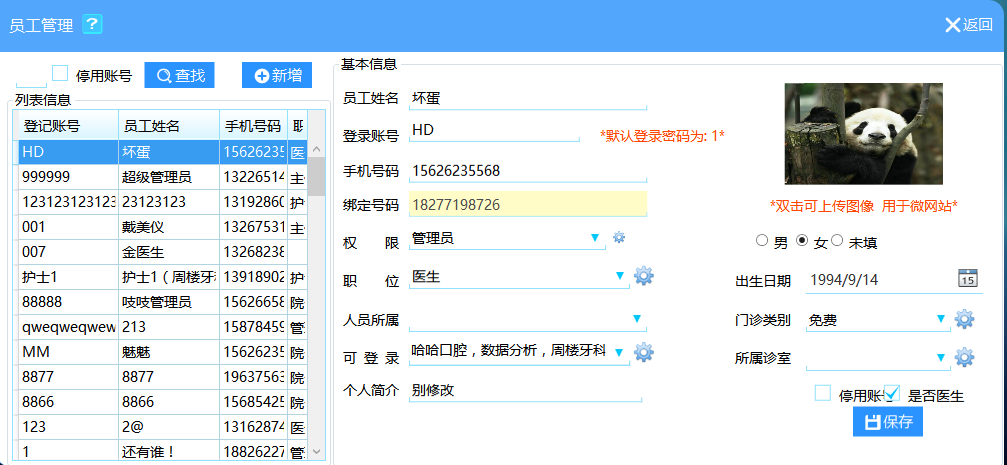The width and height of the screenshot is (1007, 465).
Task: Click the employee list scrollbar thumb
Action: [316, 176]
